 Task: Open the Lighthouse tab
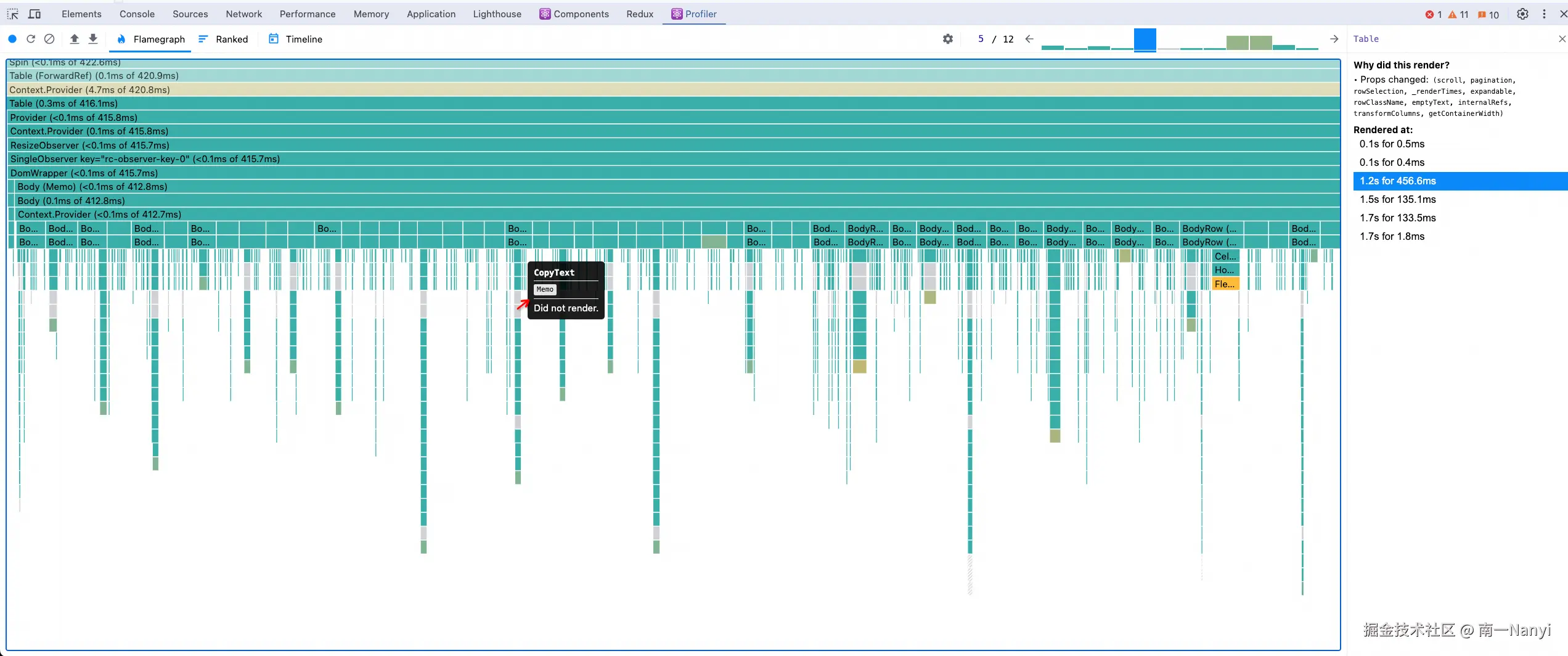pyautogui.click(x=497, y=14)
